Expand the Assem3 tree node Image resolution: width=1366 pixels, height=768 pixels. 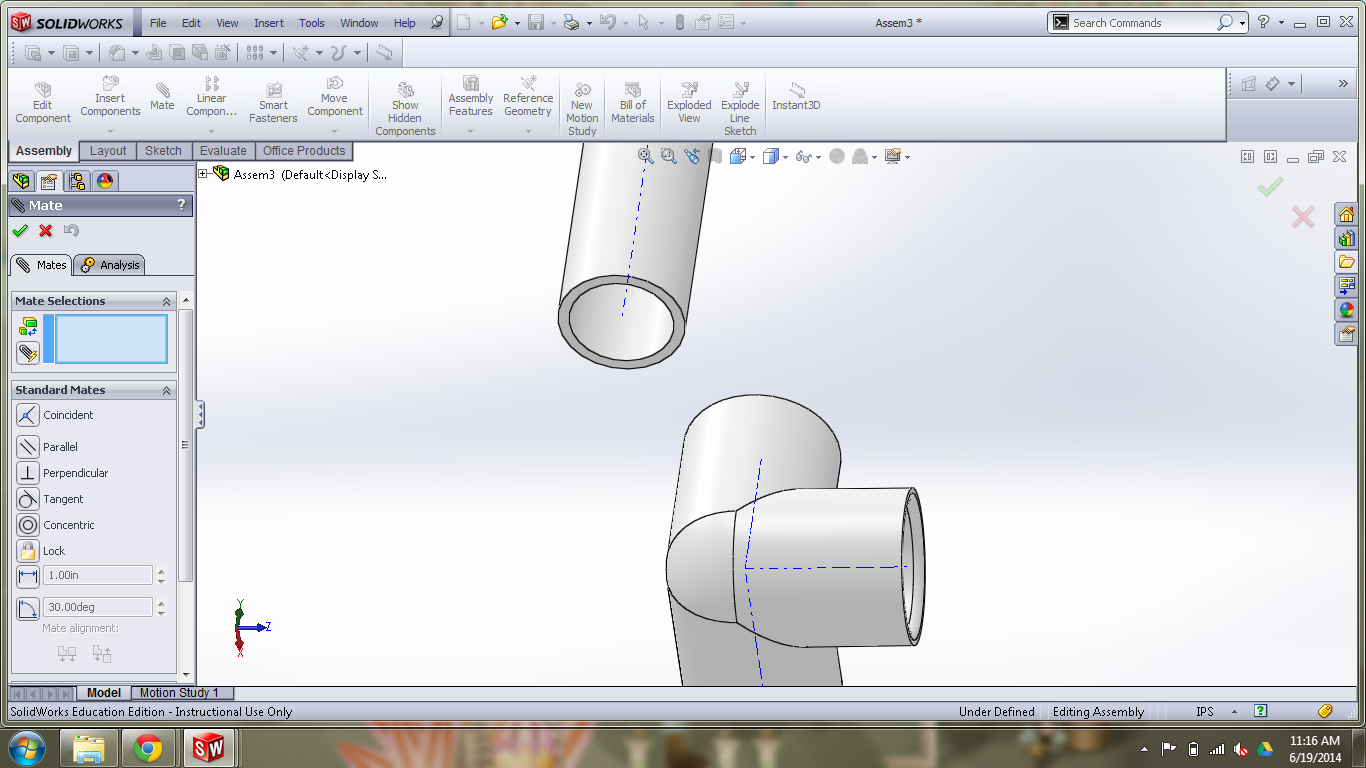pyautogui.click(x=203, y=174)
